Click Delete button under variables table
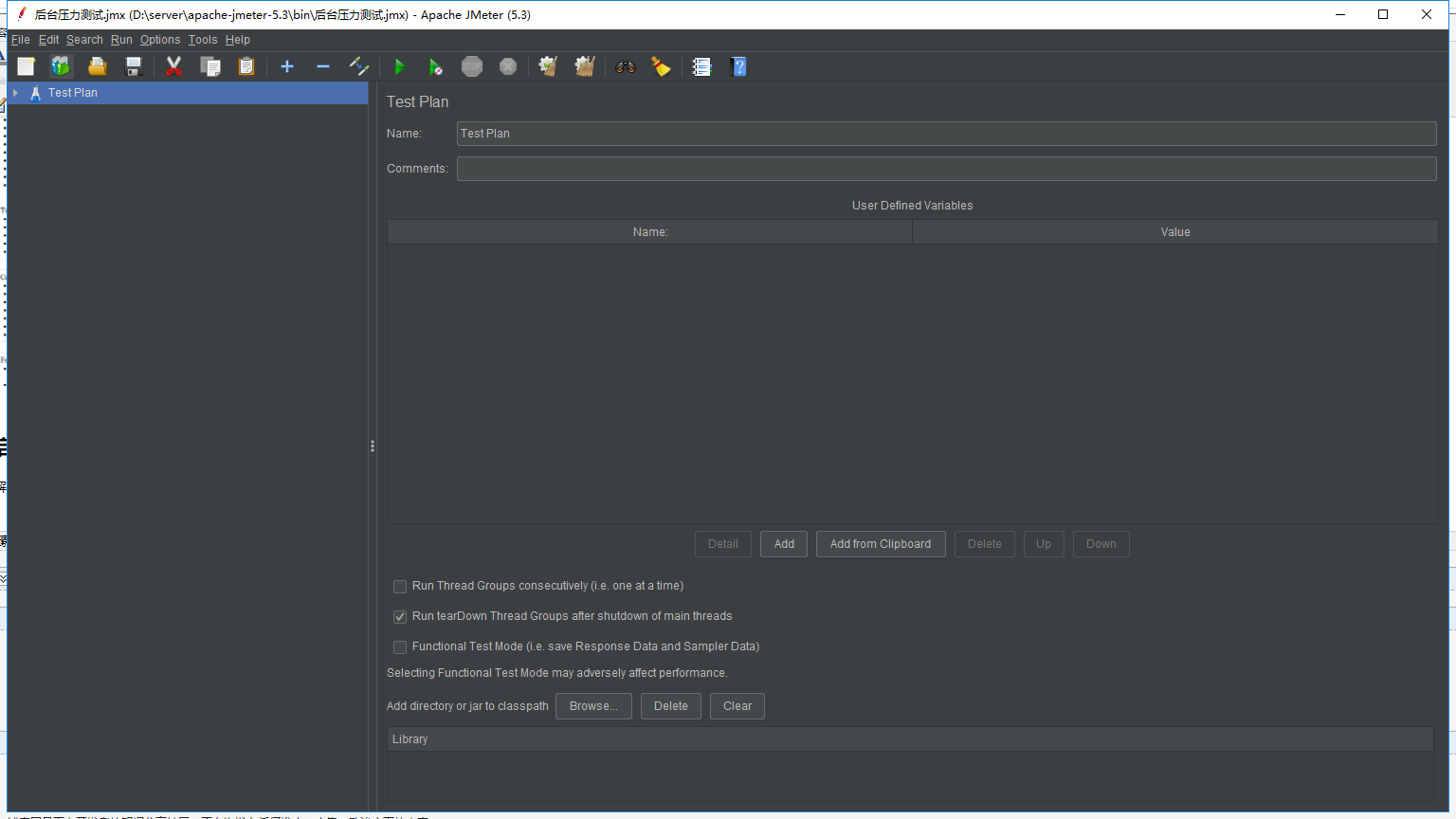Image resolution: width=1456 pixels, height=819 pixels. coord(985,544)
